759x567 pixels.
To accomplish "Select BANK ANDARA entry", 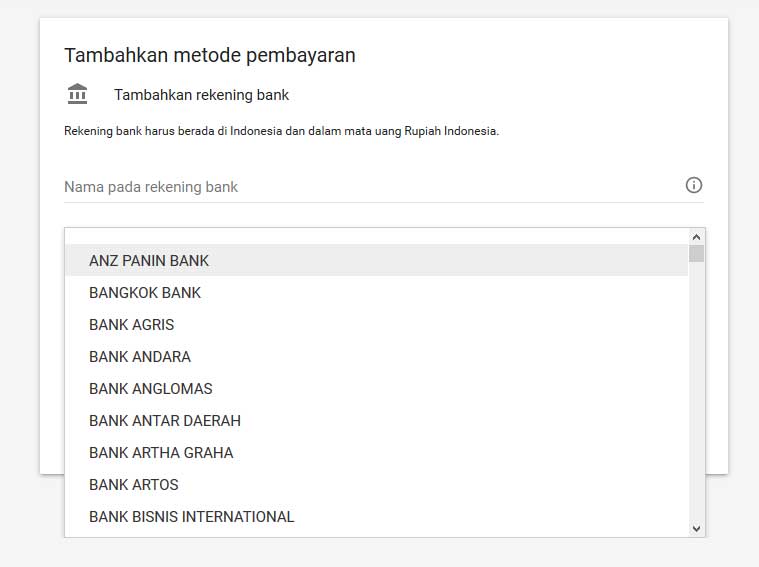I will pyautogui.click(x=377, y=356).
